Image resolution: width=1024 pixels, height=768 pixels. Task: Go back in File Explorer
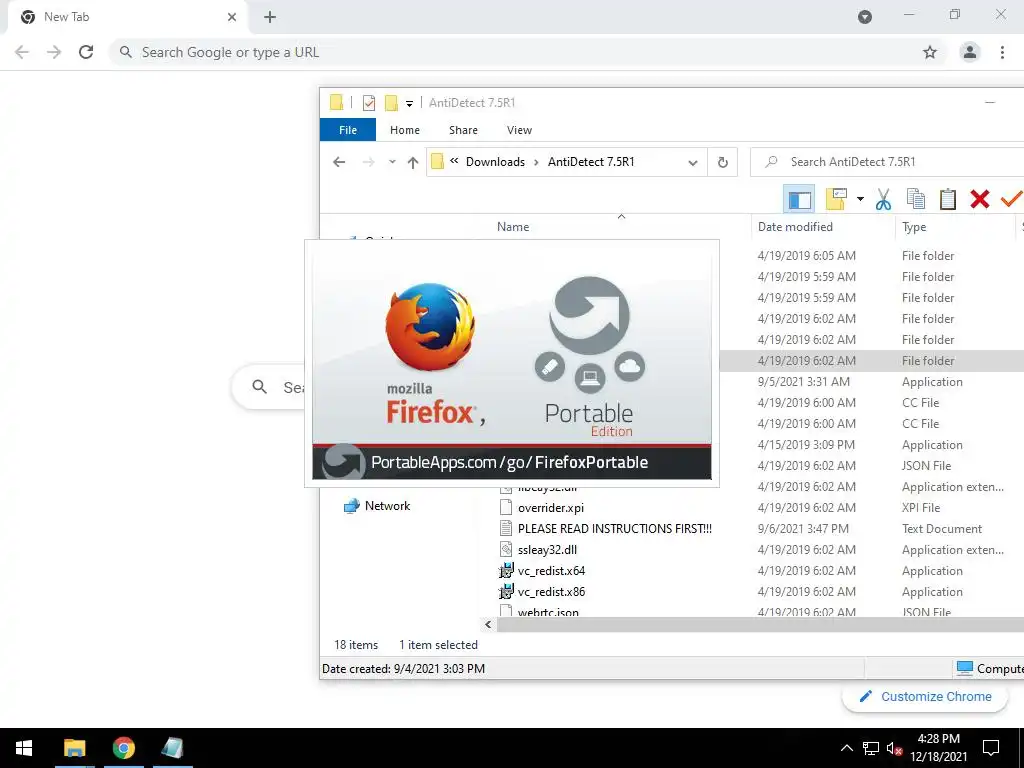coord(339,162)
